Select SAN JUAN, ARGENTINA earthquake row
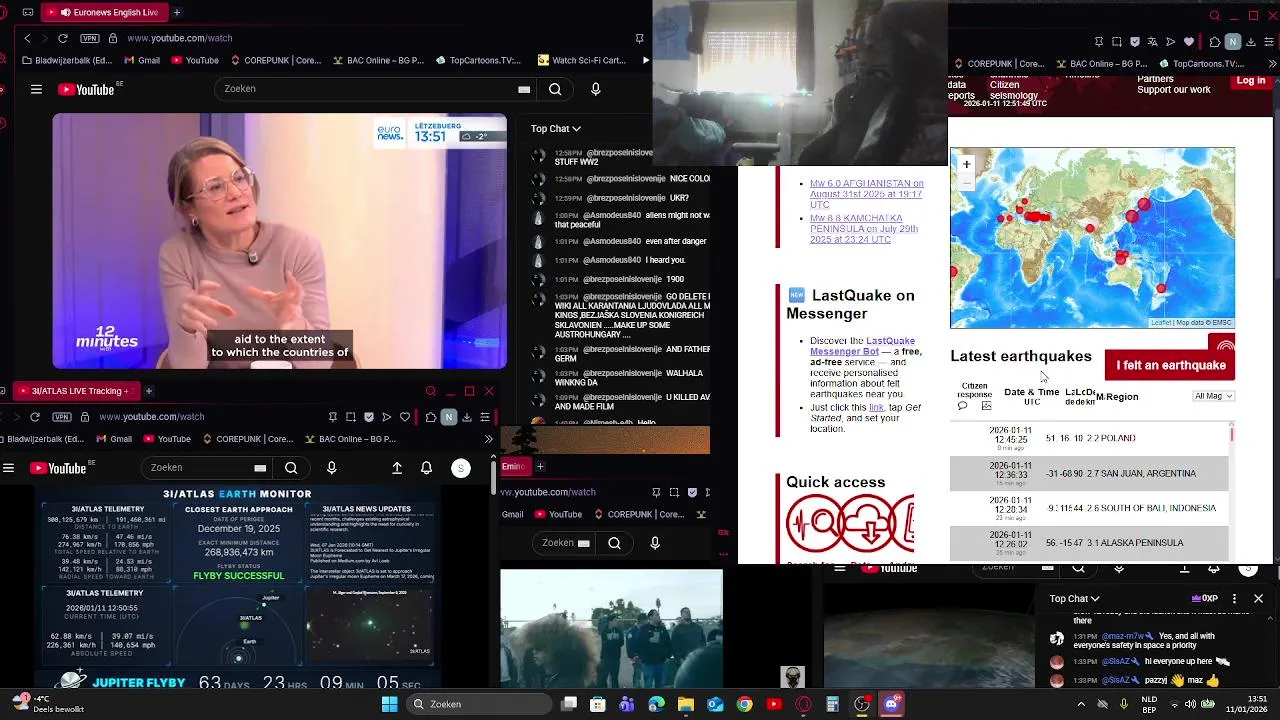The image size is (1280, 720). coord(1089,473)
